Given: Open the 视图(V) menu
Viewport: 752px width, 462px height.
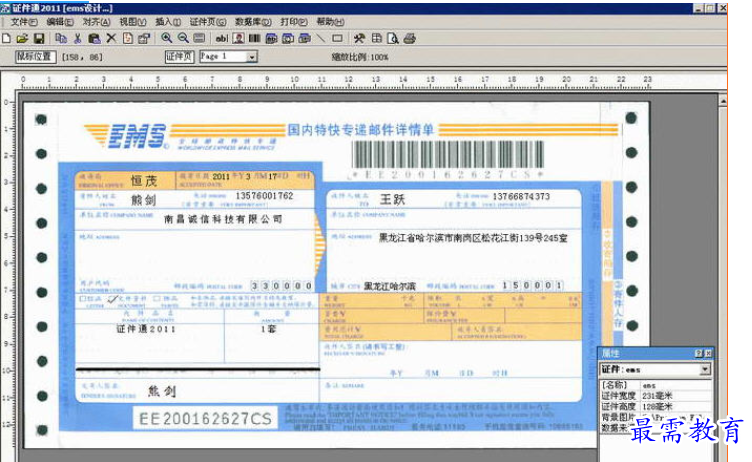Looking at the screenshot, I should point(132,22).
